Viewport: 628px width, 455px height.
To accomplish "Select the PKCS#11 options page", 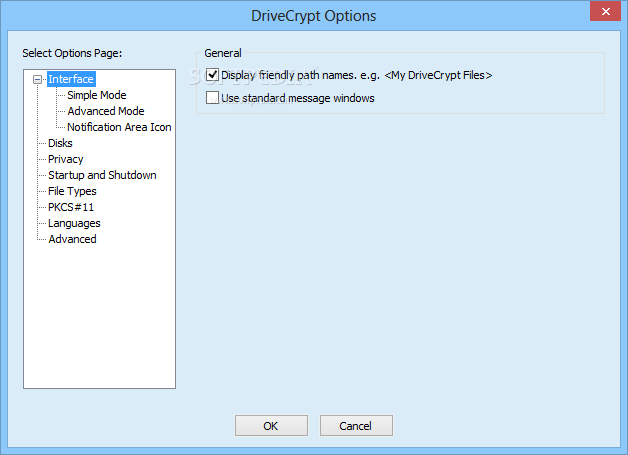I will (71, 207).
